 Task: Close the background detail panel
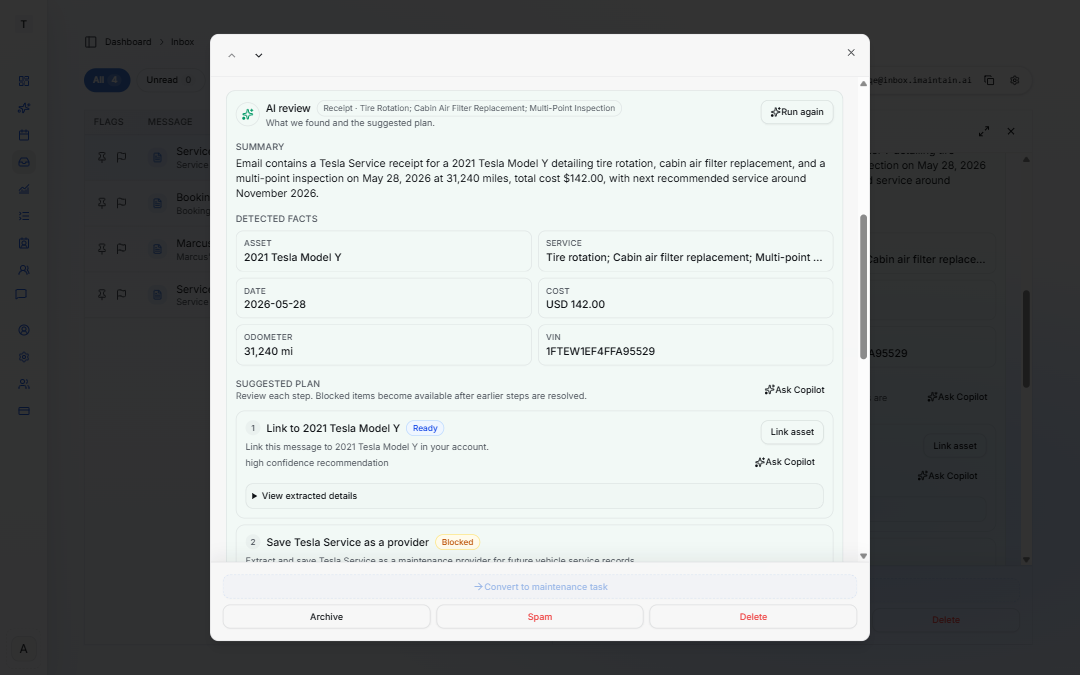[1010, 131]
